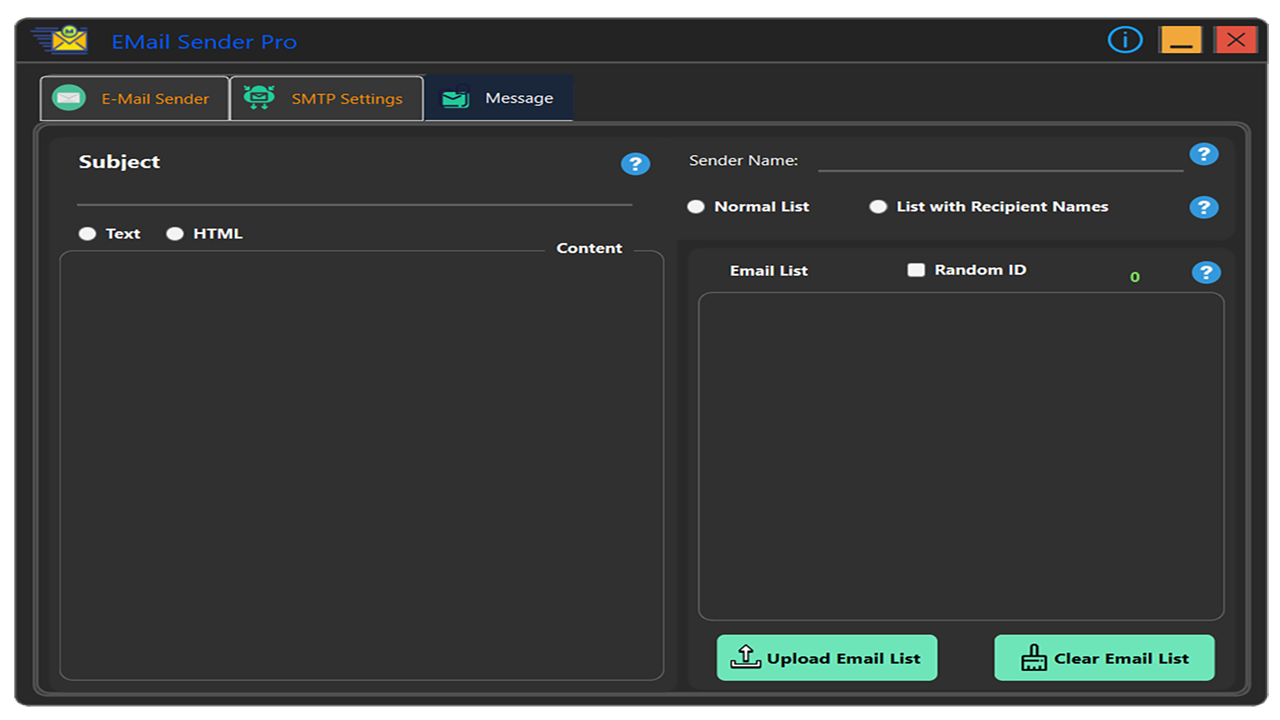Click the EMail Sender Pro logo icon
This screenshot has width=1280, height=720.
tap(59, 39)
